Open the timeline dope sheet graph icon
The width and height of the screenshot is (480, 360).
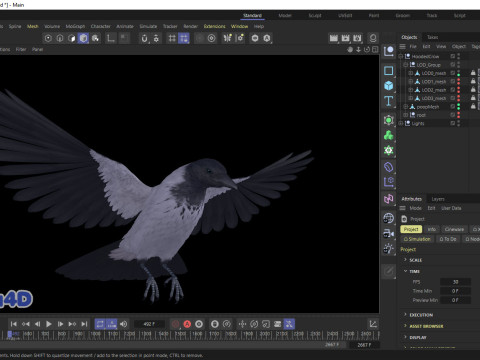pos(373,324)
